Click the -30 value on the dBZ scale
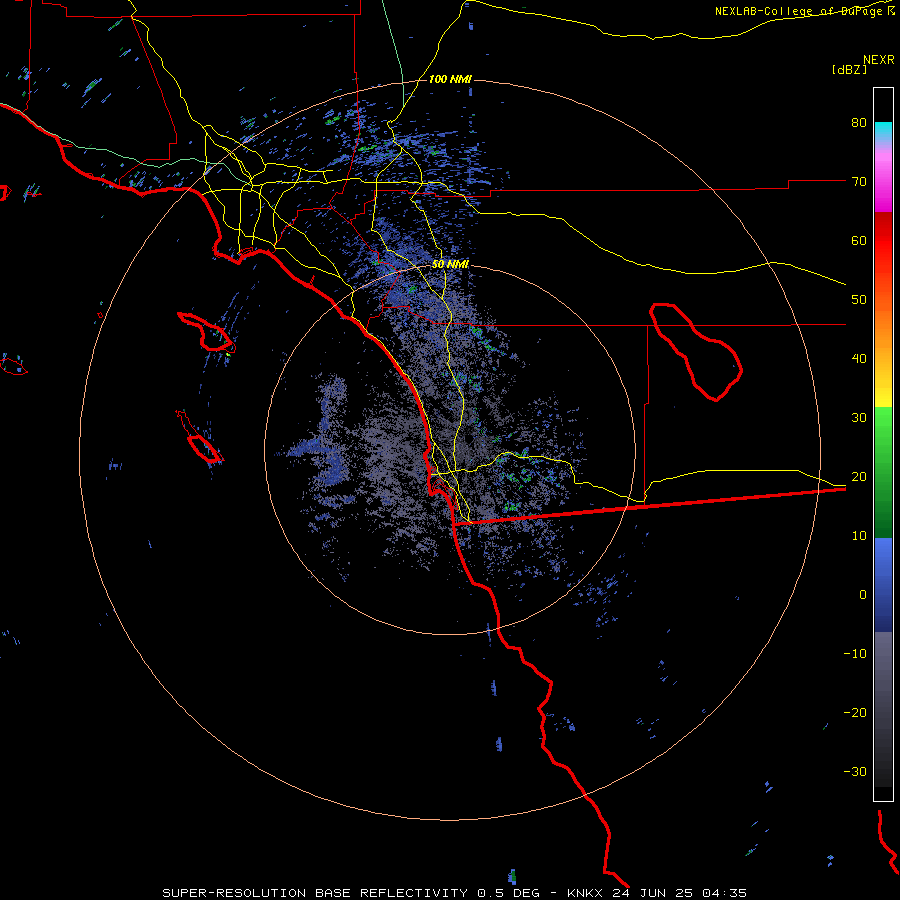The width and height of the screenshot is (900, 900). 855,772
